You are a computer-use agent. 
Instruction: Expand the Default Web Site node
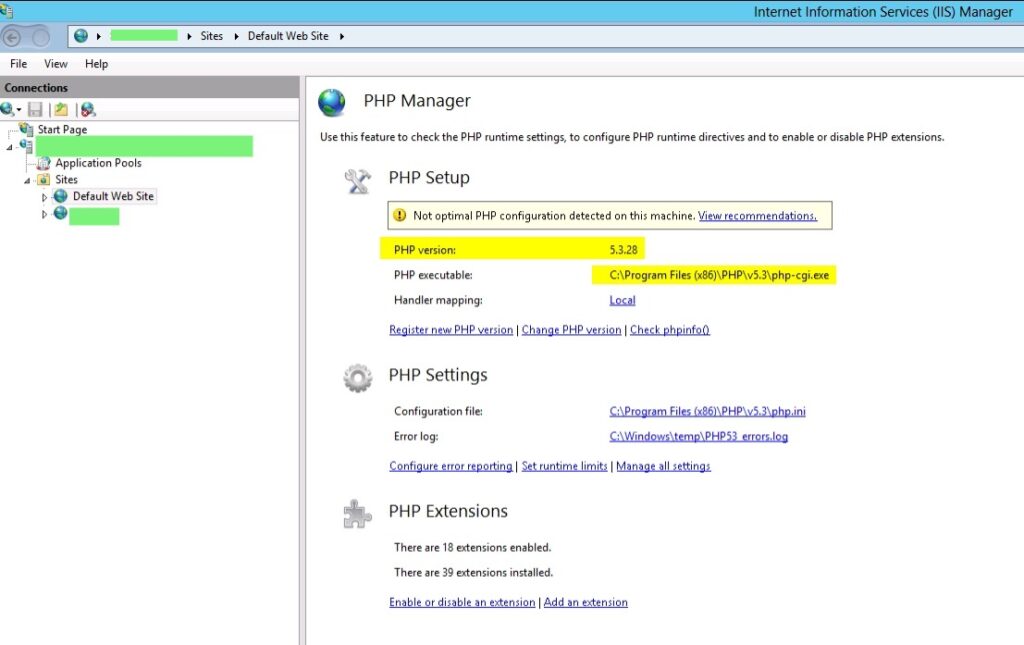click(44, 197)
